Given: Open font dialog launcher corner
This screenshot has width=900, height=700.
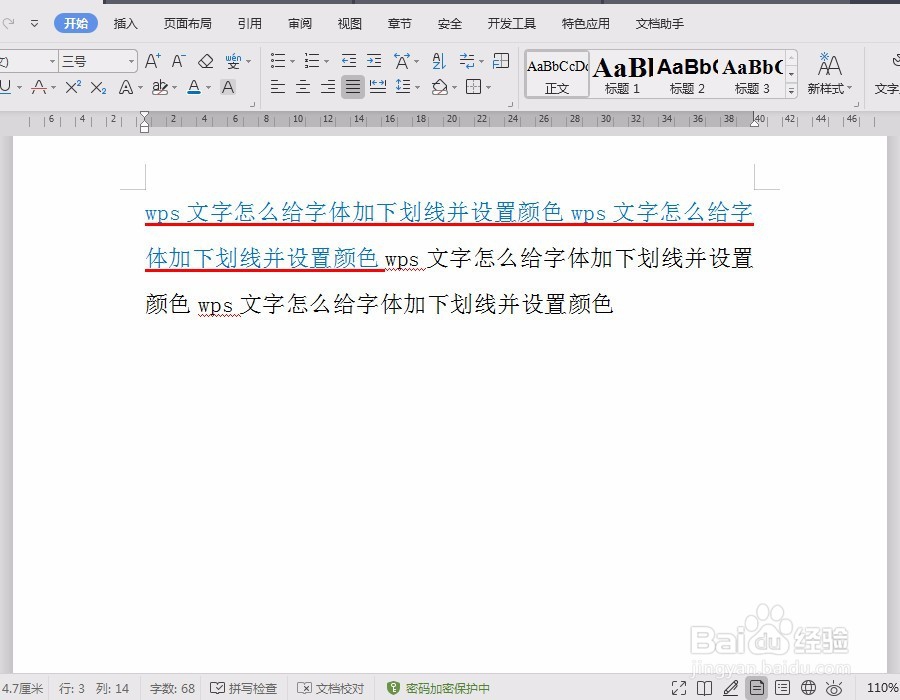Looking at the screenshot, I should 252,104.
